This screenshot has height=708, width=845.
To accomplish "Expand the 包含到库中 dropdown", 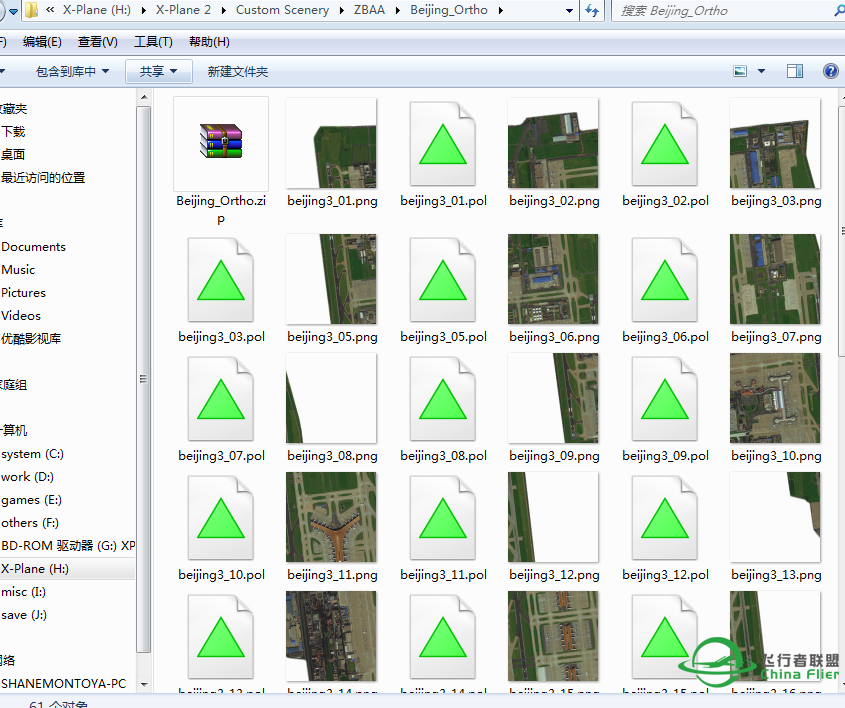I will point(72,71).
